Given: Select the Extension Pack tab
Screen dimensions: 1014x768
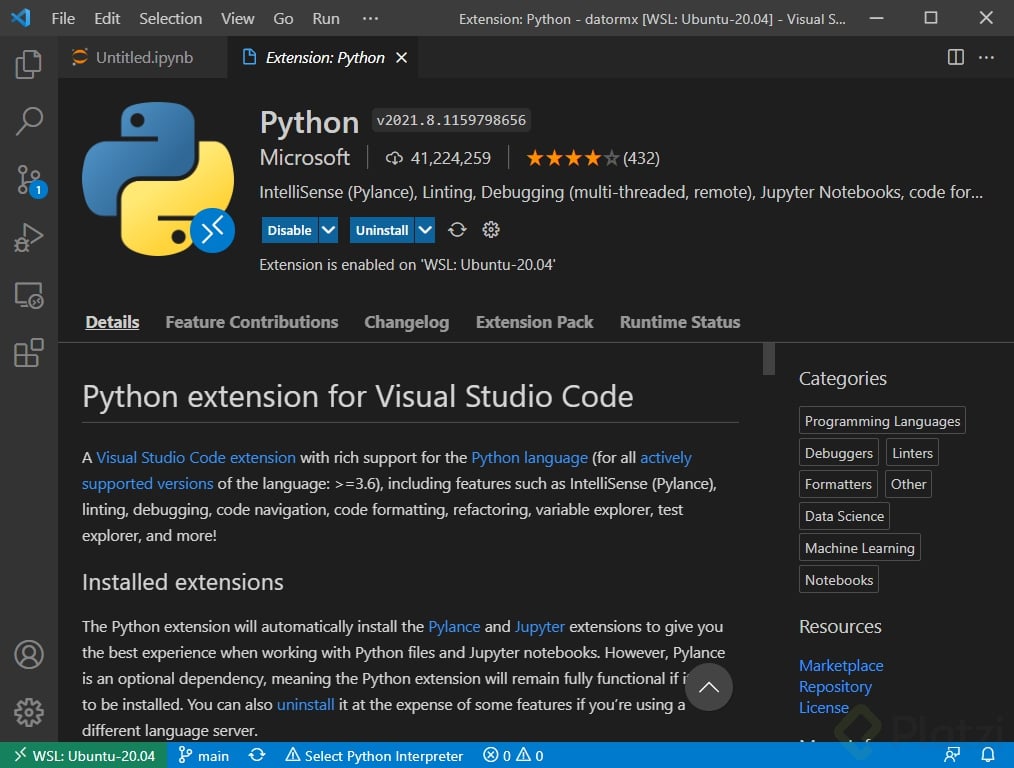Looking at the screenshot, I should click(534, 322).
